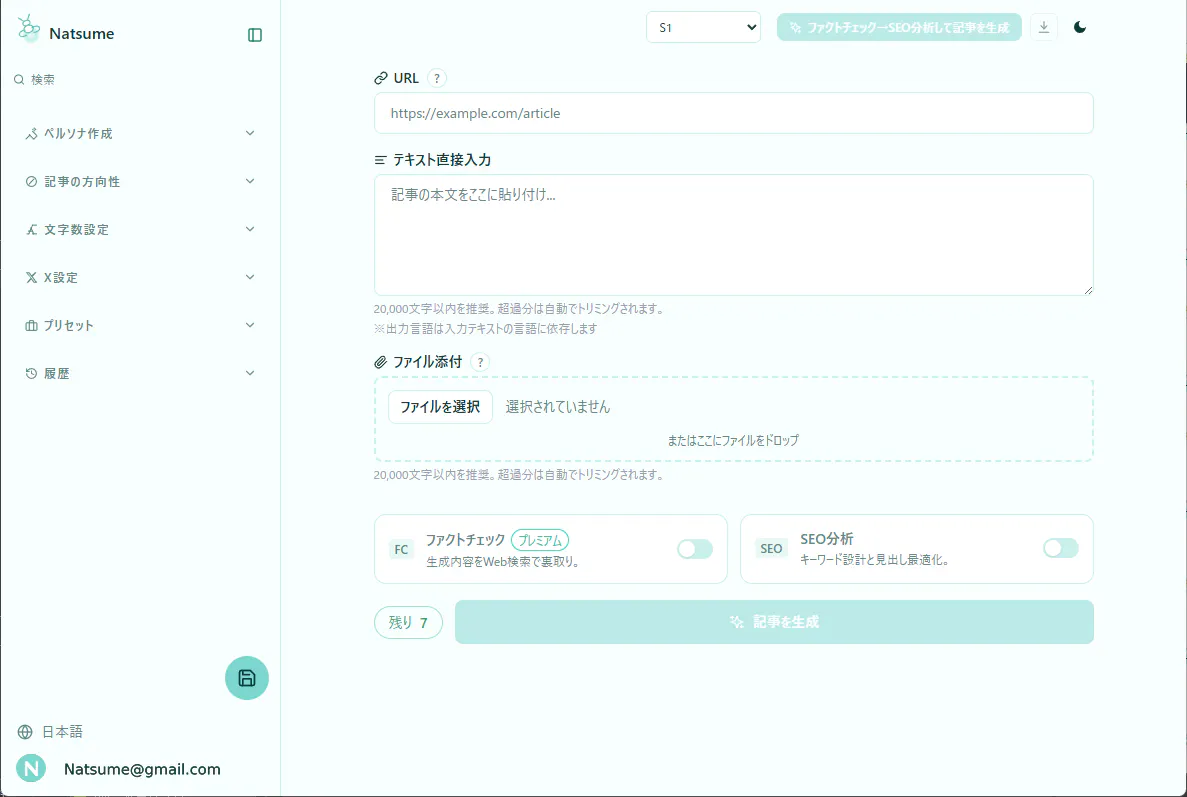Click the プレミアム badge
Image resolution: width=1187 pixels, height=797 pixels.
pos(540,540)
